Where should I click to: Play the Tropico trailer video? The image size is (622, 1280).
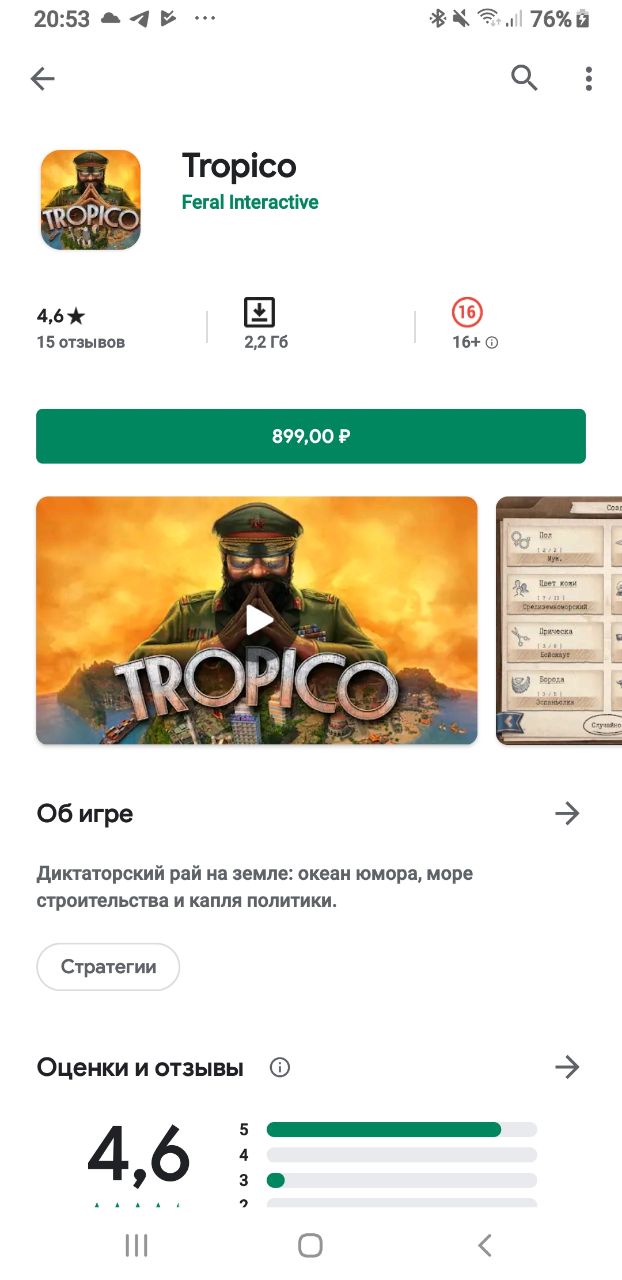[x=257, y=620]
